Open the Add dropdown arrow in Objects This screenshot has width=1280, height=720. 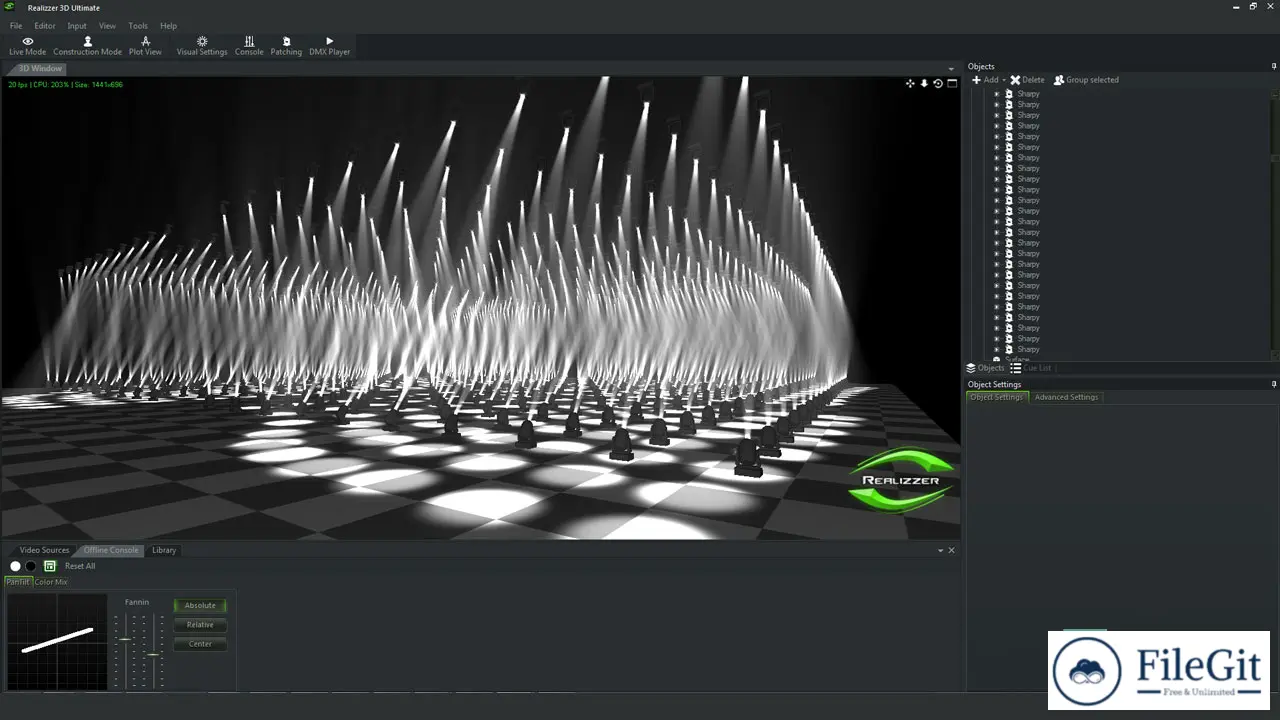(1003, 80)
